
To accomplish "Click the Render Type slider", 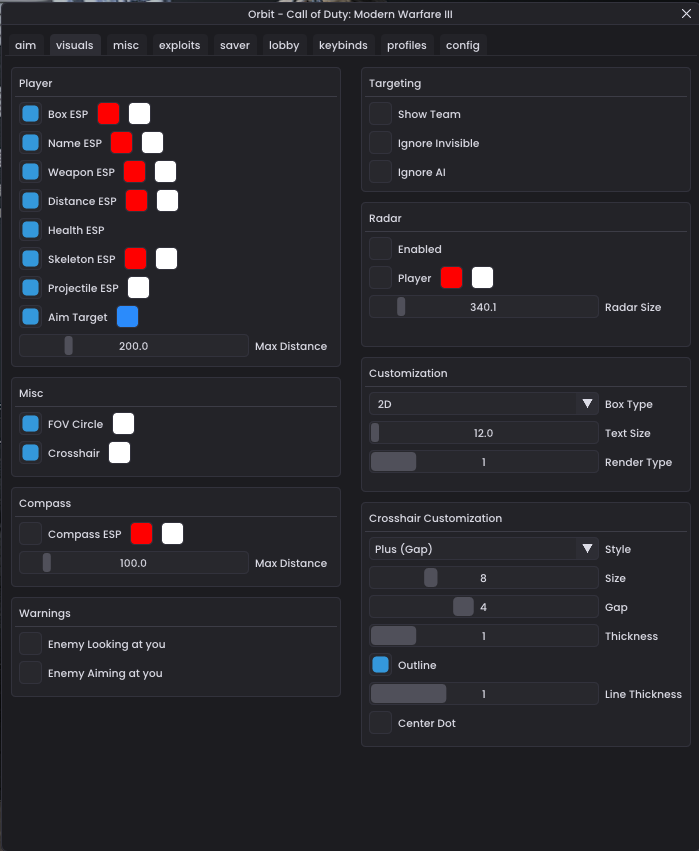I will coord(484,462).
